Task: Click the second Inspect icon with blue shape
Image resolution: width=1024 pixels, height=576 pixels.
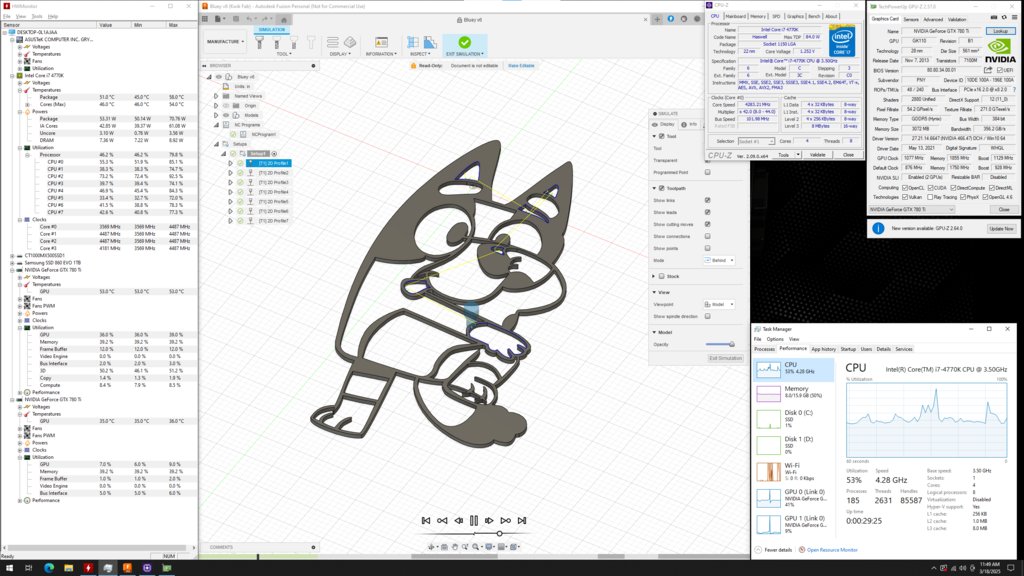Action: (430, 42)
